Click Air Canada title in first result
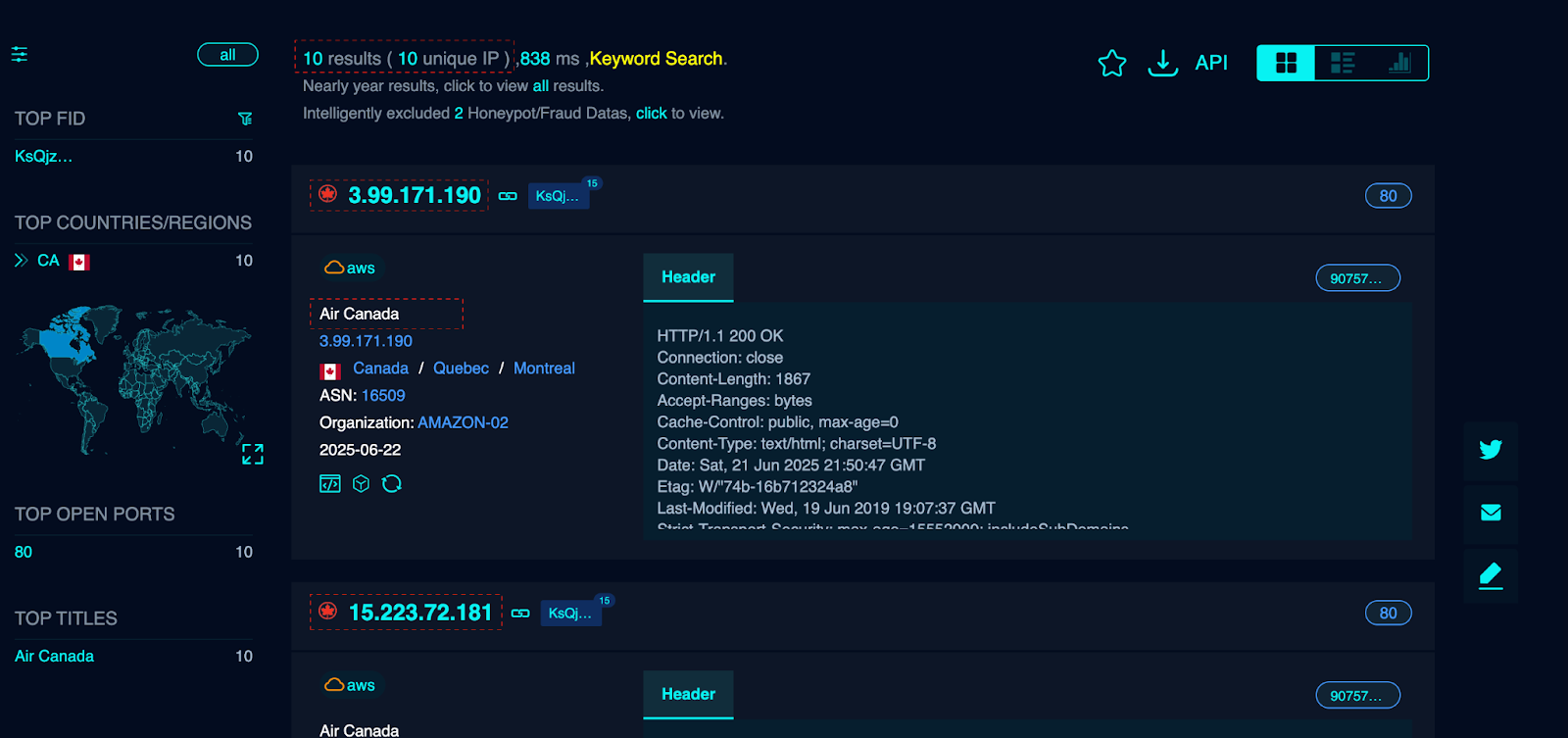Screen dimensions: 1568x738 point(360,314)
